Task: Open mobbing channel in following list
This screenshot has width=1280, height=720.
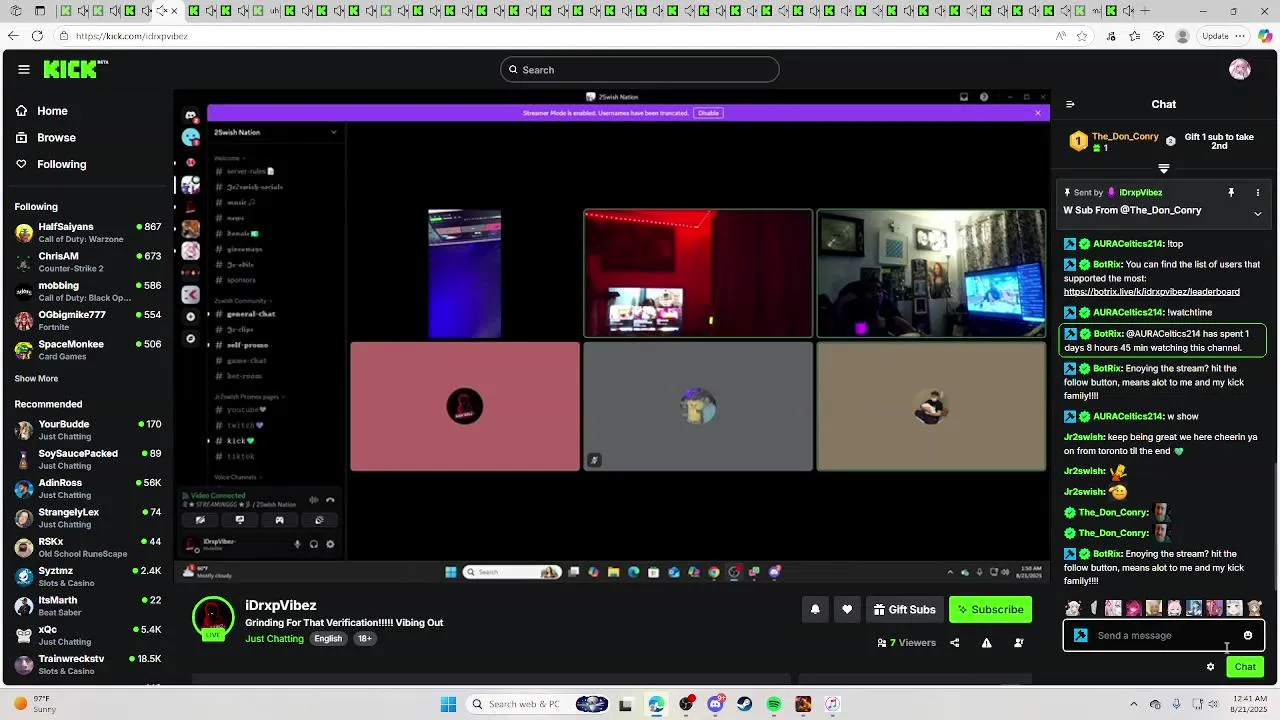Action: (x=88, y=291)
